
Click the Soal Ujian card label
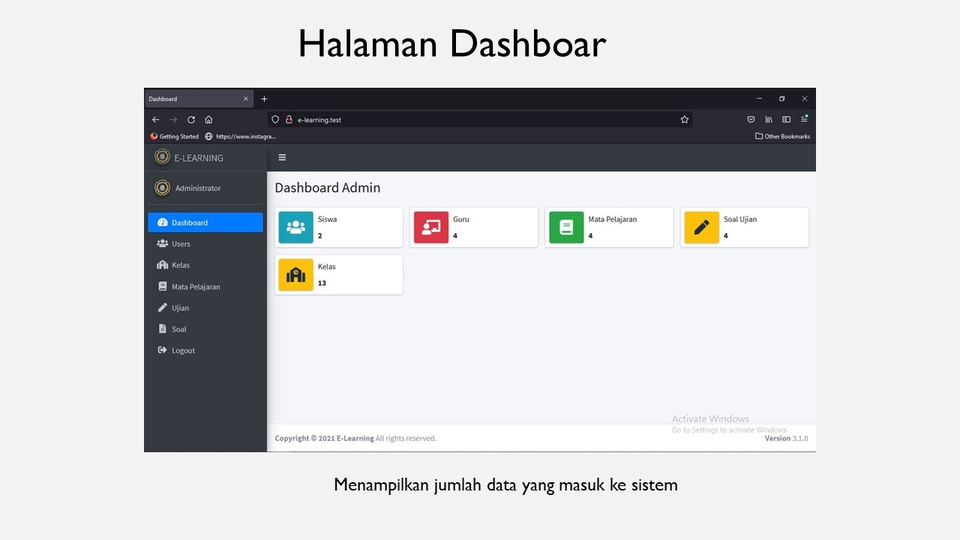click(x=740, y=219)
